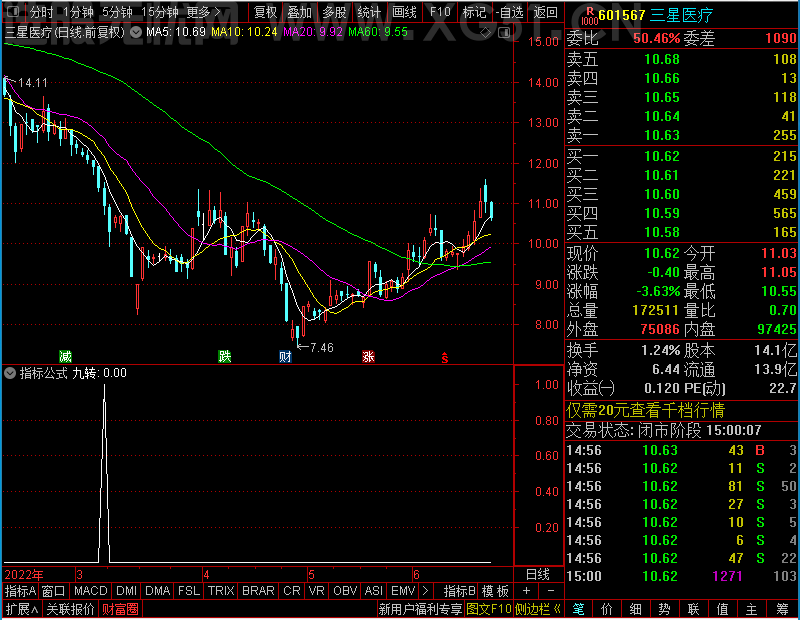Screen dimensions: 800x620
Task: Select the 笔 tick tab
Action: 578,609
